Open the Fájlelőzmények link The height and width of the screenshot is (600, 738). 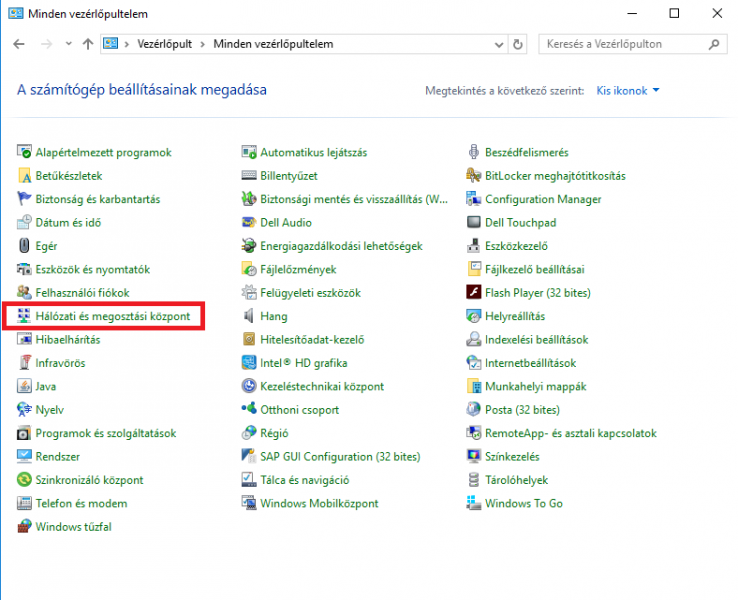[x=298, y=269]
